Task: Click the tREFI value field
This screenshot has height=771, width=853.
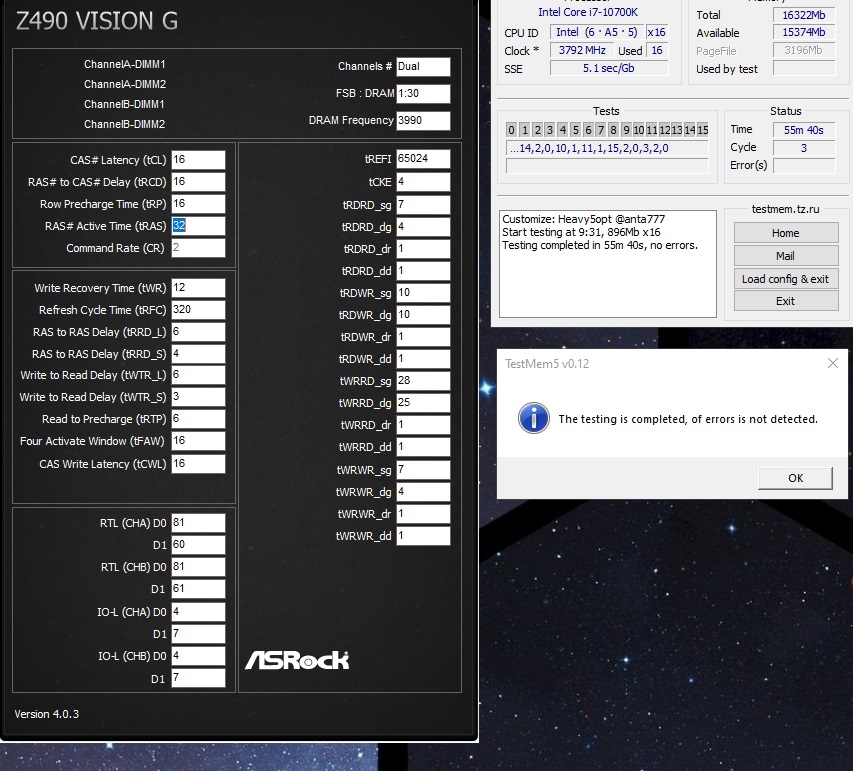Action: point(423,159)
